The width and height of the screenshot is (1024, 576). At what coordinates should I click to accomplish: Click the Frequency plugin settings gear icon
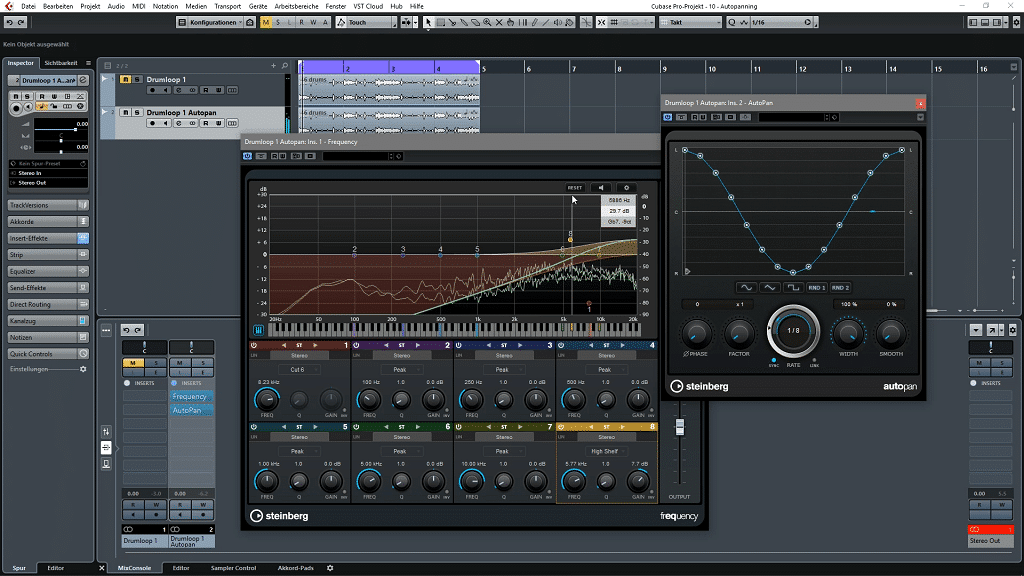coord(626,187)
